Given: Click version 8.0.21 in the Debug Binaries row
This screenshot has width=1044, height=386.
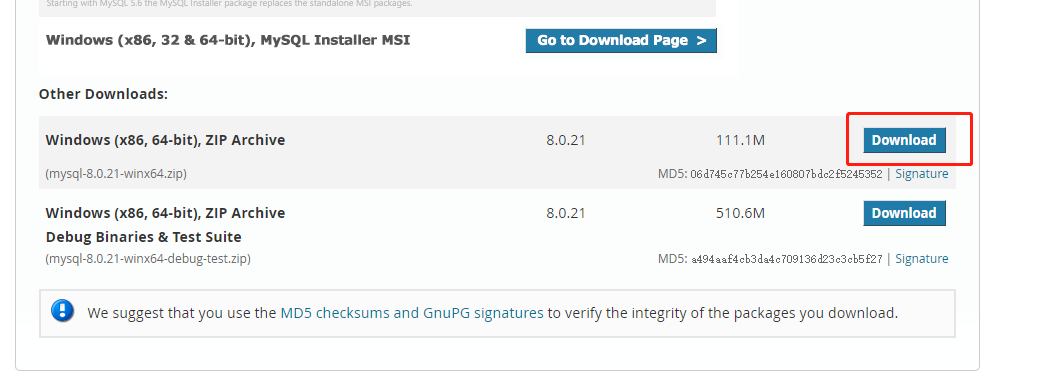Looking at the screenshot, I should point(566,214).
